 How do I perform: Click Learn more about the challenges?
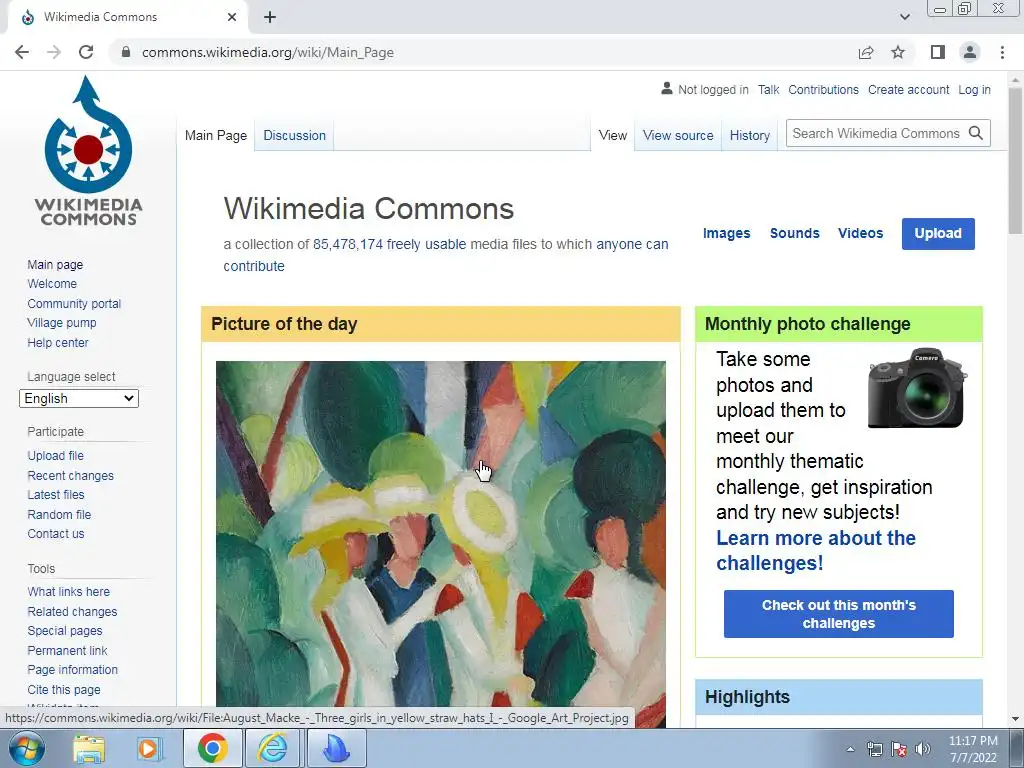click(816, 551)
